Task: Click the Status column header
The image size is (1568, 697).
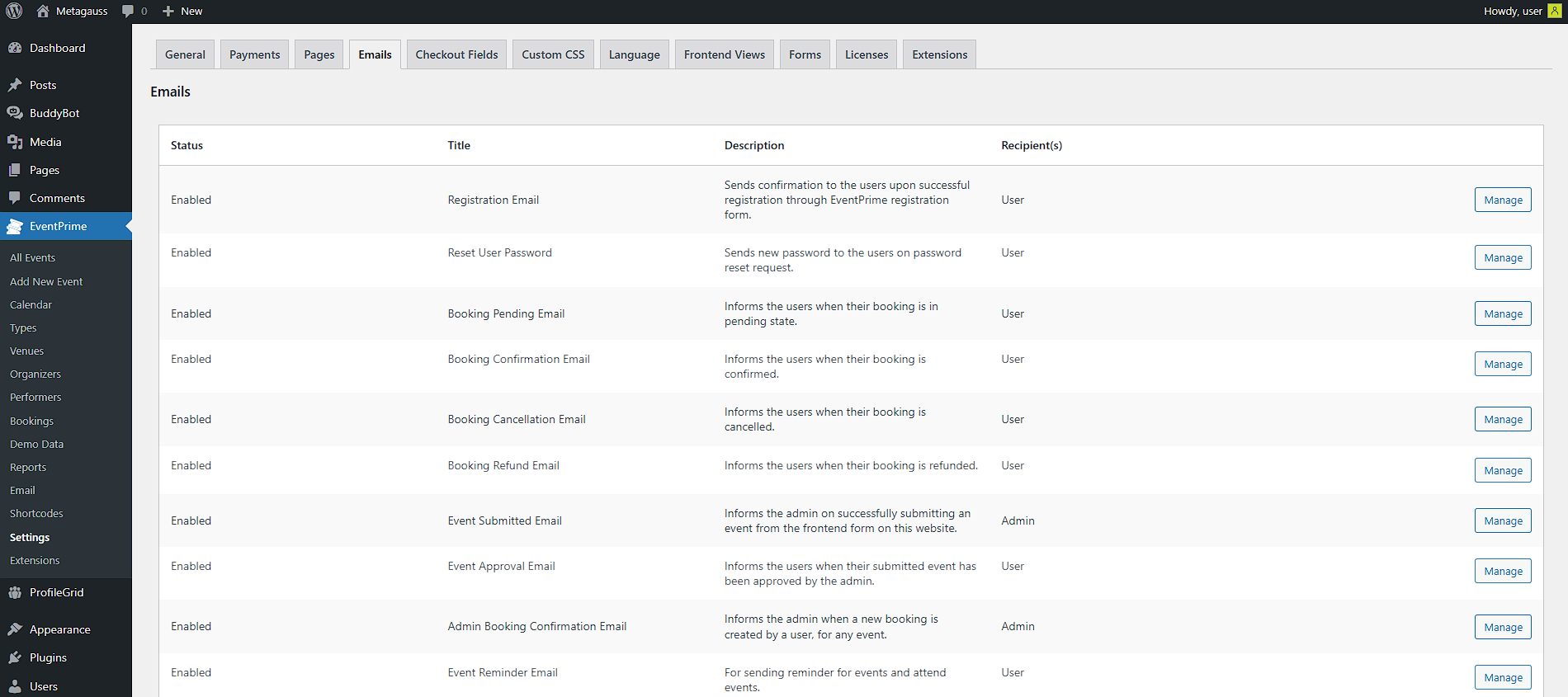Action: pos(187,145)
